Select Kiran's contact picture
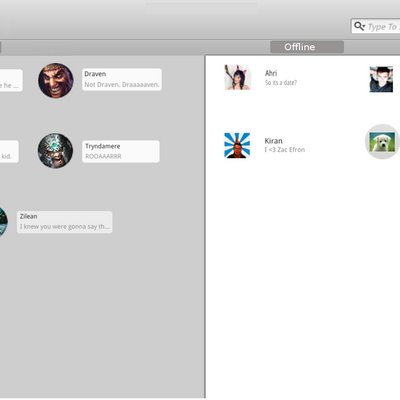 click(x=237, y=145)
